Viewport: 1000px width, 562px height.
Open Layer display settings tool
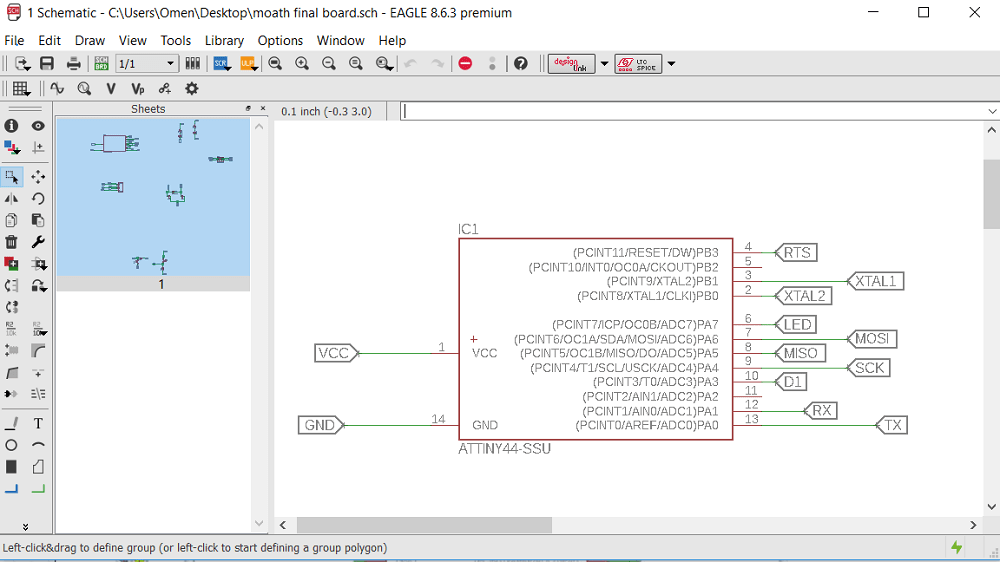pyautogui.click(x=11, y=148)
